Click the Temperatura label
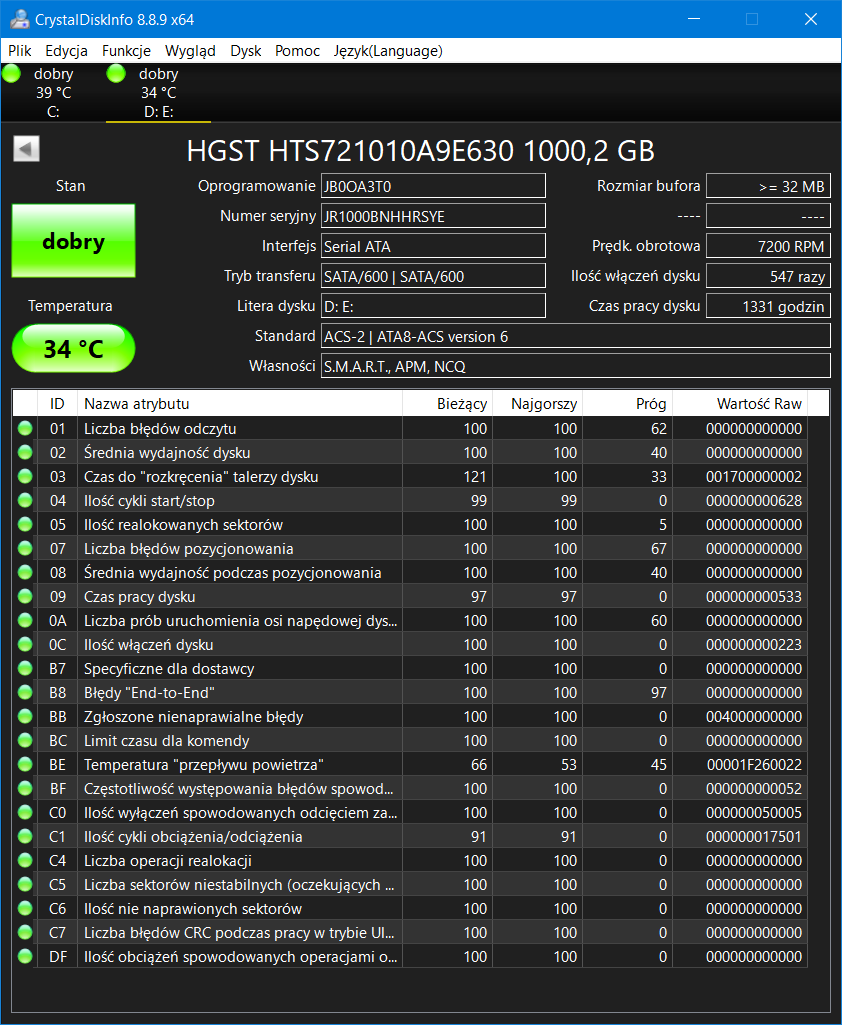Image resolution: width=842 pixels, height=1025 pixels. click(70, 306)
